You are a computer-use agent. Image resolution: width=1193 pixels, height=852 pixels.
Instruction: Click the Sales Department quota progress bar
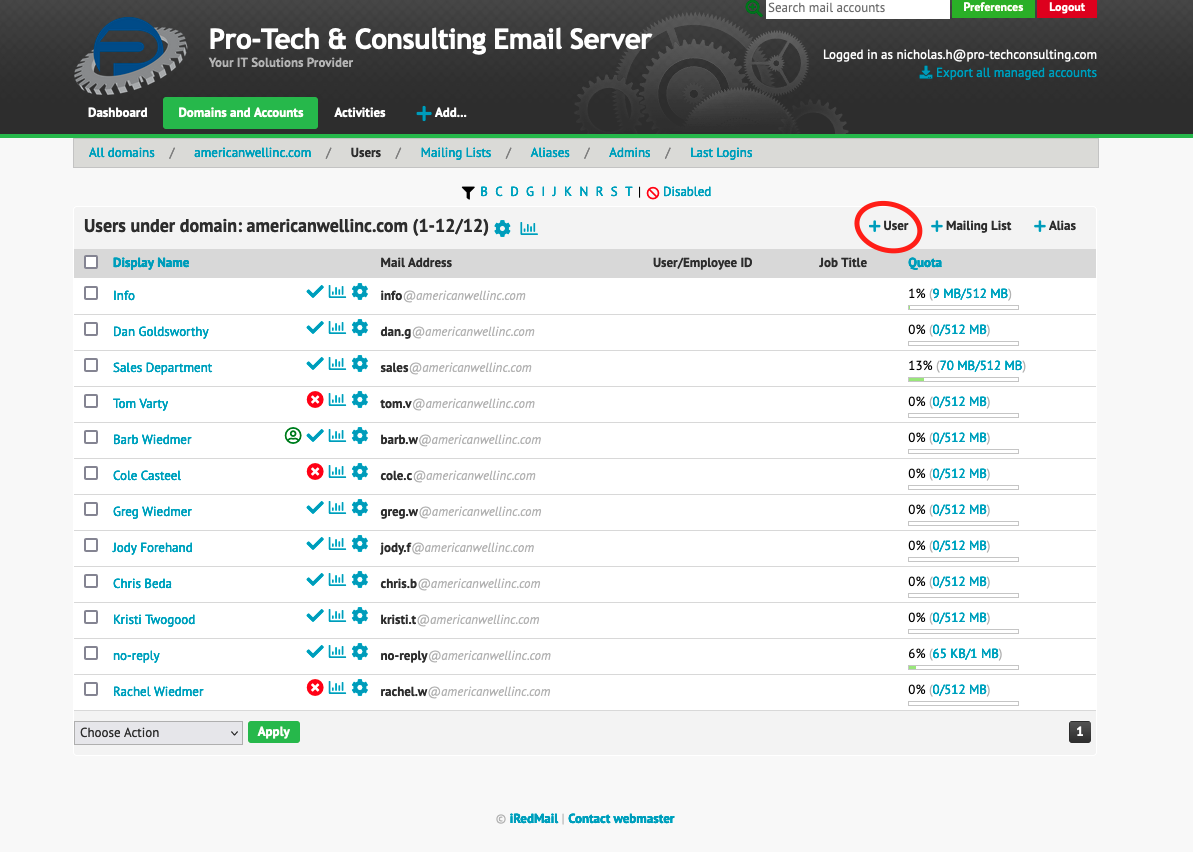click(963, 381)
